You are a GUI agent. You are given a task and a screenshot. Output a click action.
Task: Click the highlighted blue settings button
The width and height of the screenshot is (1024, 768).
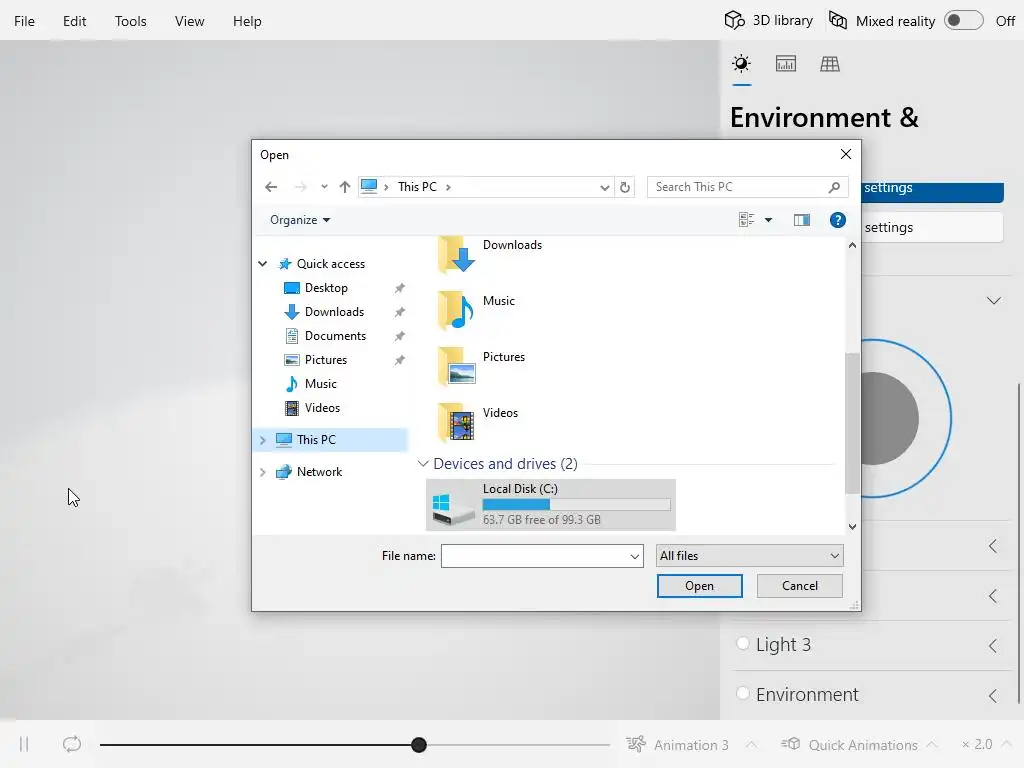coord(933,190)
